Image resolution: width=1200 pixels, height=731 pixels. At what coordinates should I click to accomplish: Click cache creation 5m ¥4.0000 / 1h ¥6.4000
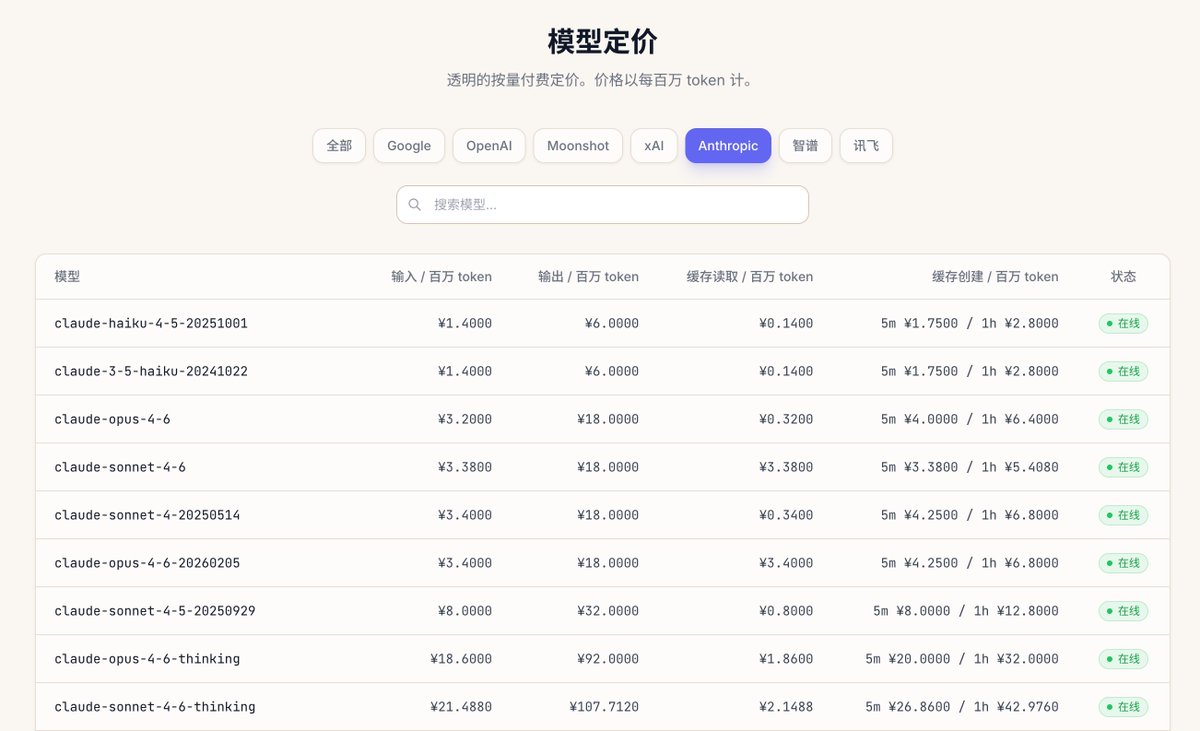tap(970, 419)
